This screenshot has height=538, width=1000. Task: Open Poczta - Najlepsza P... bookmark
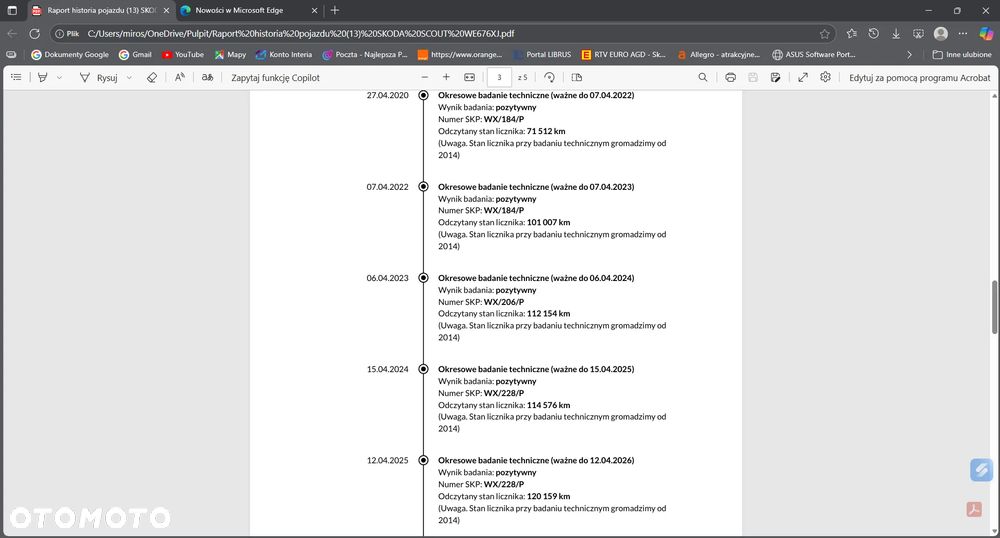[x=365, y=55]
